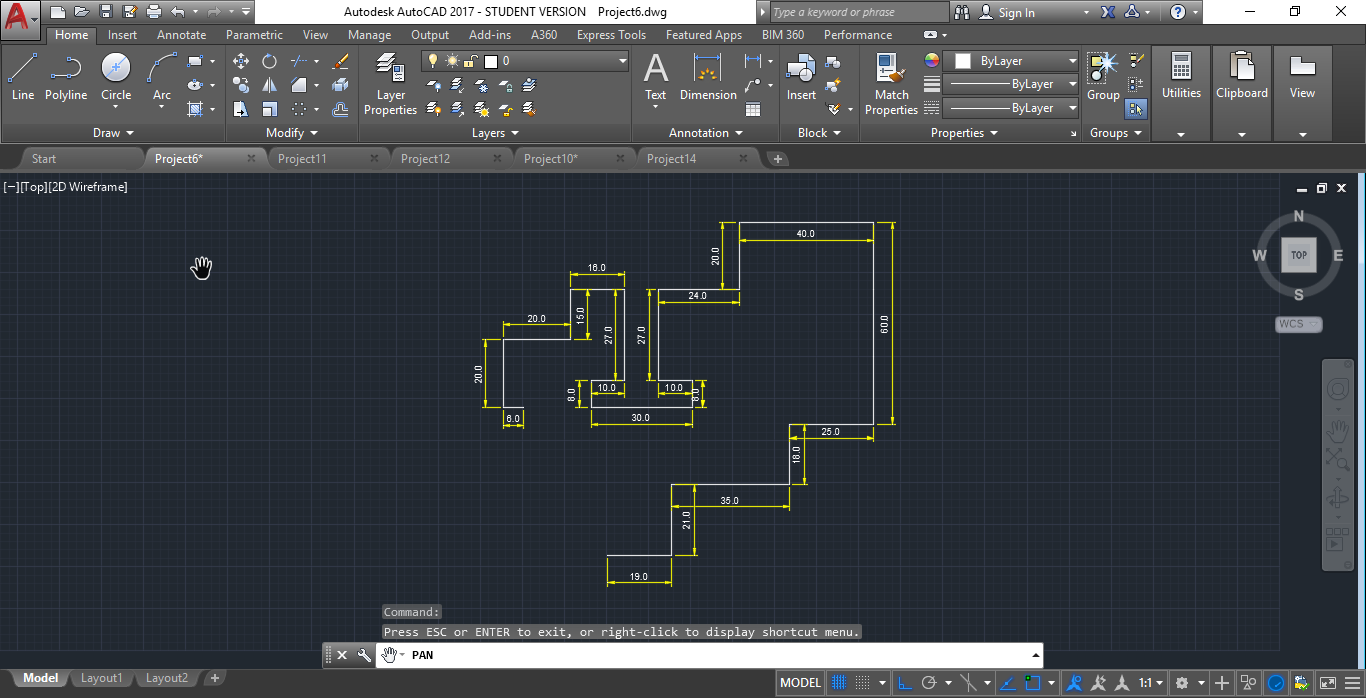Activate the Move command in Modify panel
The height and width of the screenshot is (698, 1366).
241,61
